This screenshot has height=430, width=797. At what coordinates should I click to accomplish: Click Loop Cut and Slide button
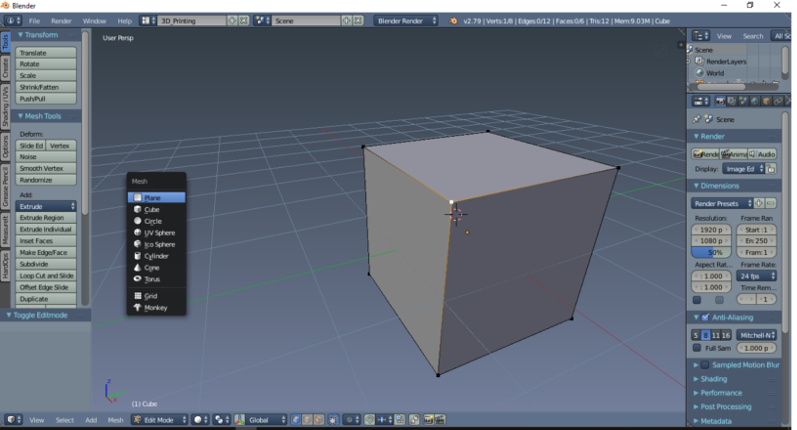(46, 275)
